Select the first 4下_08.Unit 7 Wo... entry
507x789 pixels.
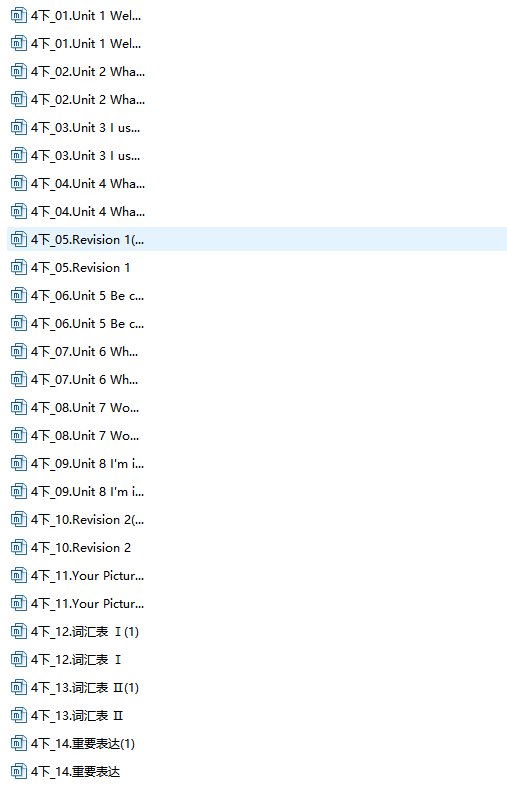pyautogui.click(x=85, y=408)
